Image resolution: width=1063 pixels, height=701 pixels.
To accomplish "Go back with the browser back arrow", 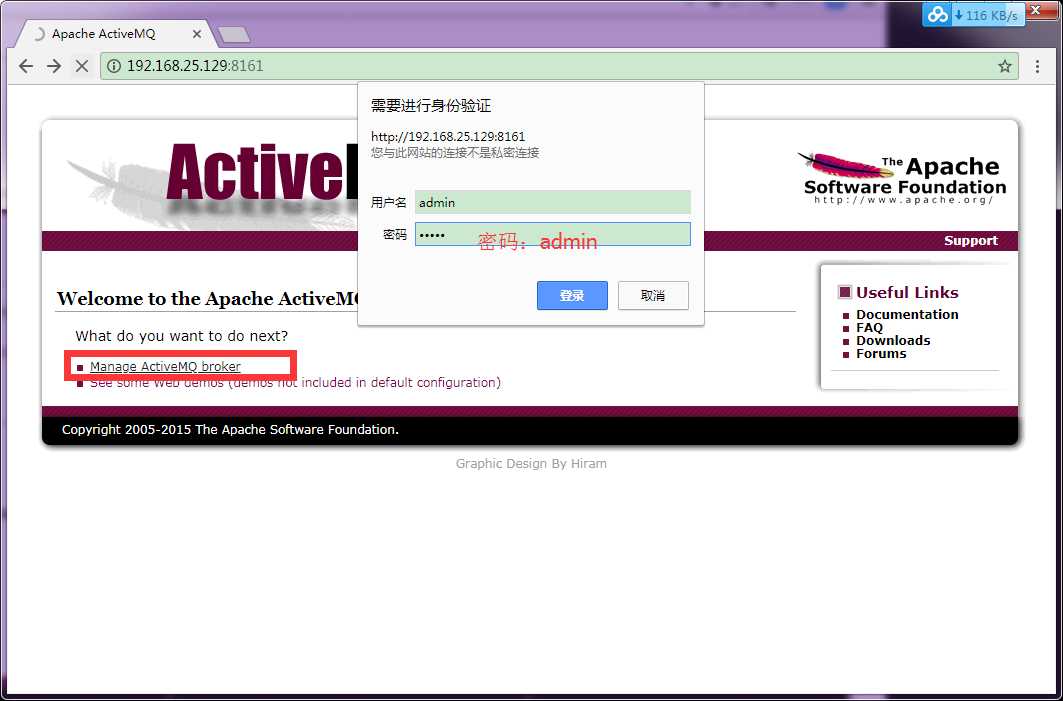I will point(26,66).
